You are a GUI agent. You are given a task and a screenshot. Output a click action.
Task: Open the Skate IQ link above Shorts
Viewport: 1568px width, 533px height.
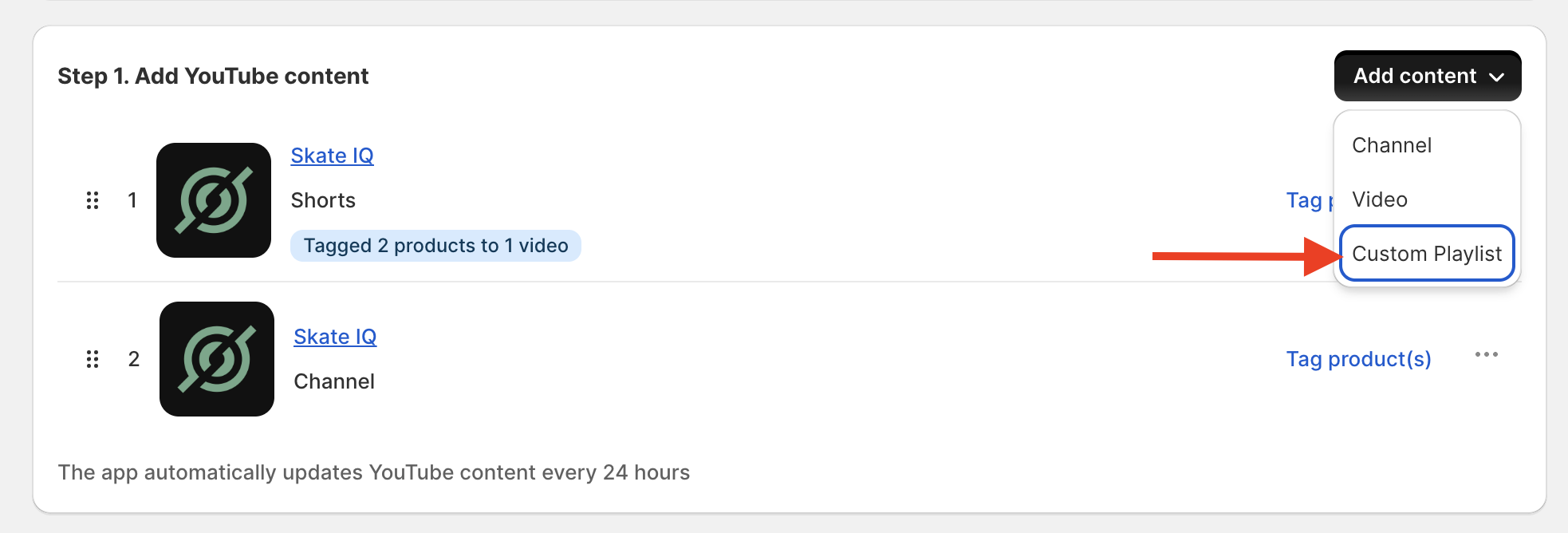pyautogui.click(x=332, y=156)
